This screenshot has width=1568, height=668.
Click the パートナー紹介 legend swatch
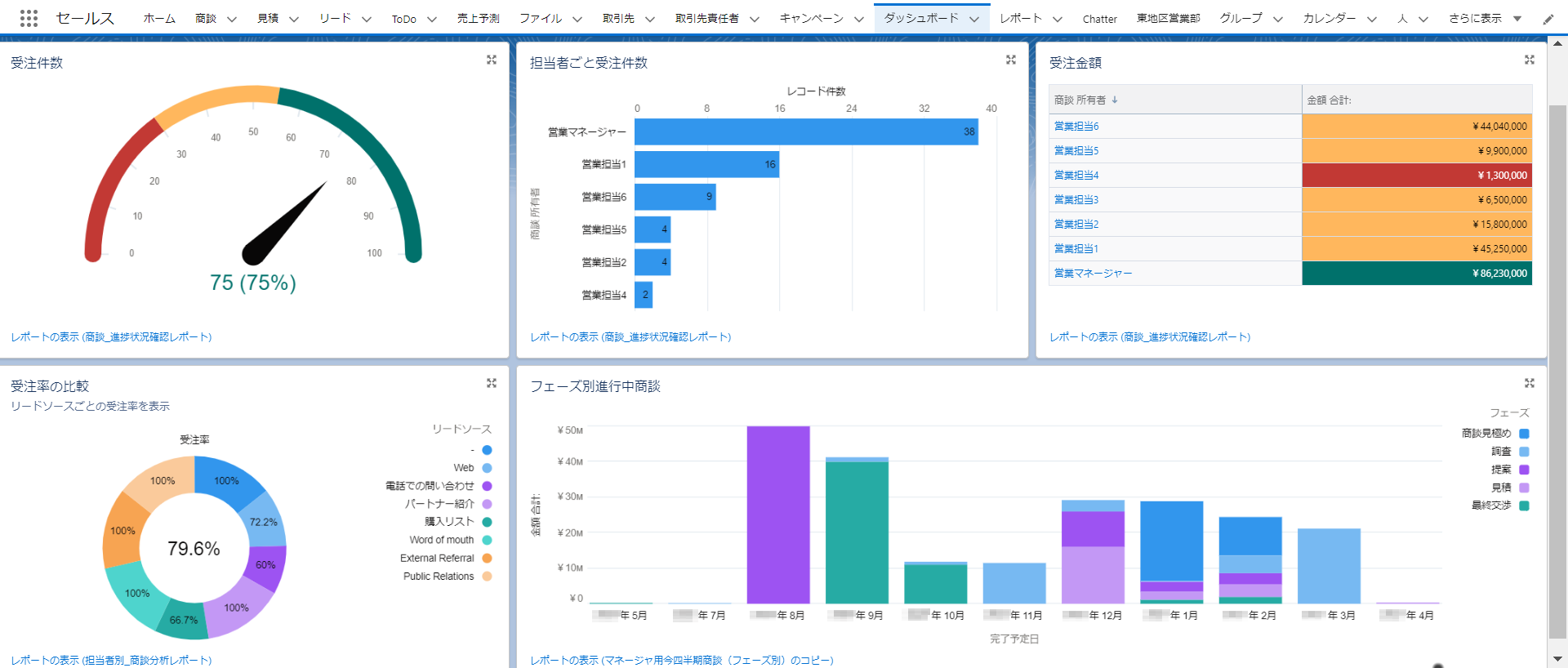pos(487,504)
